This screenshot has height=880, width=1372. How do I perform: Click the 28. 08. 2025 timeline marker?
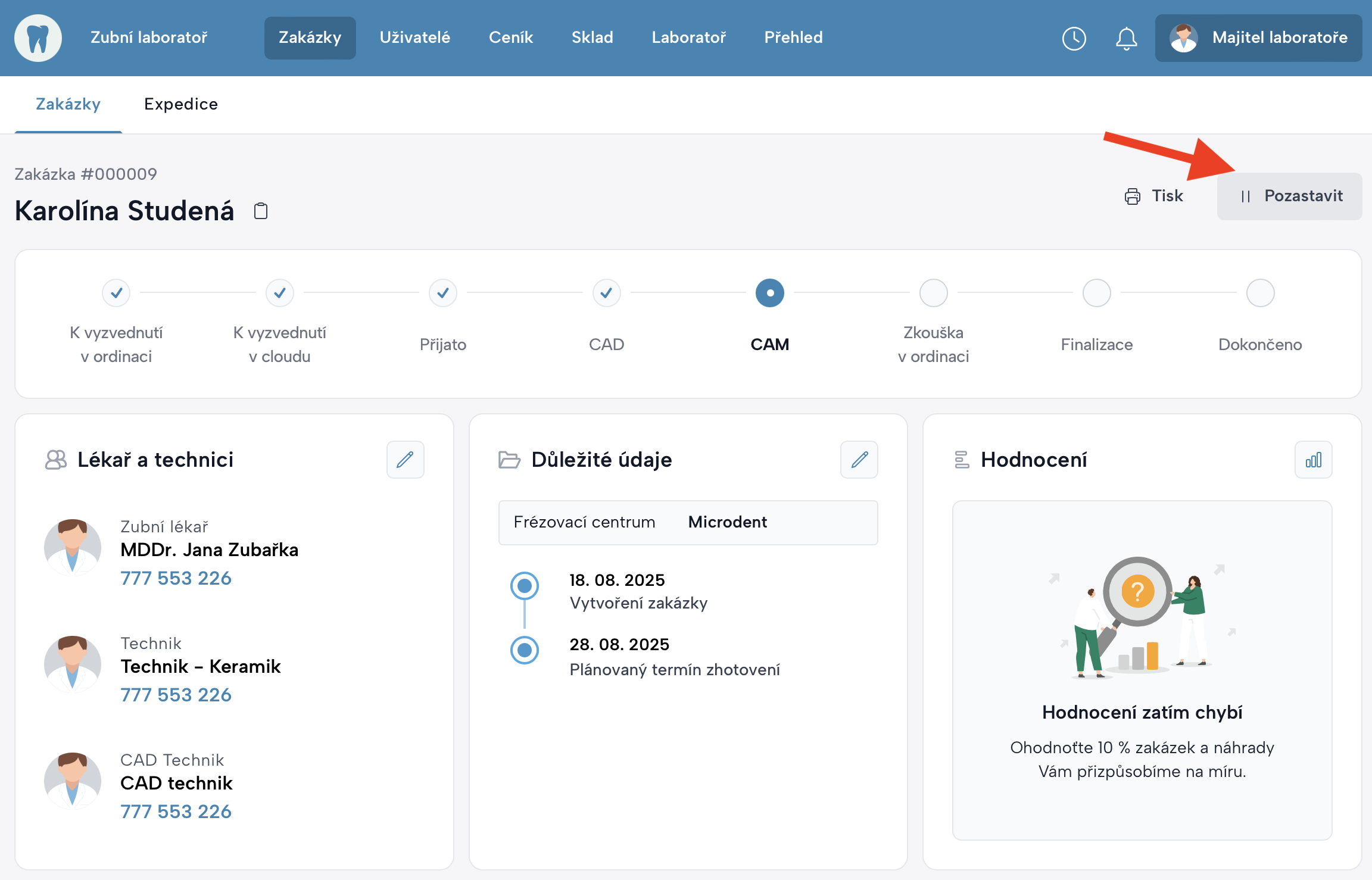click(x=525, y=650)
